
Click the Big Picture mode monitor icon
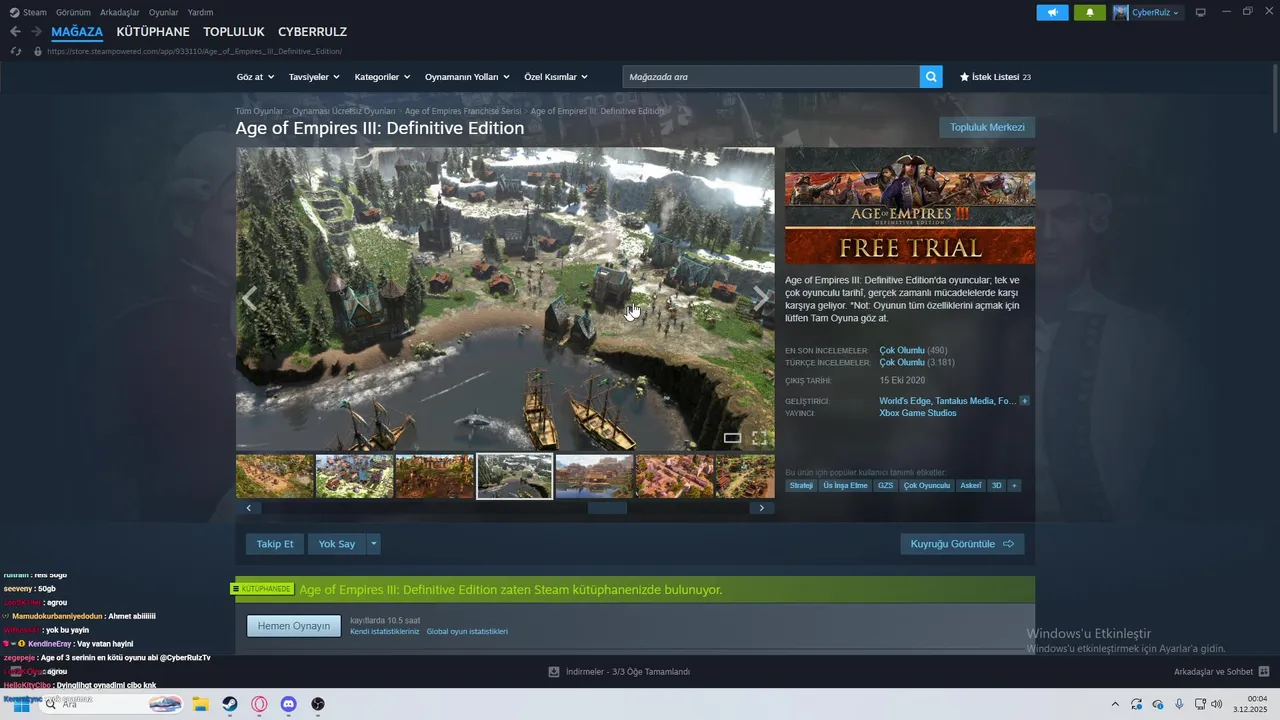pyautogui.click(x=1201, y=12)
